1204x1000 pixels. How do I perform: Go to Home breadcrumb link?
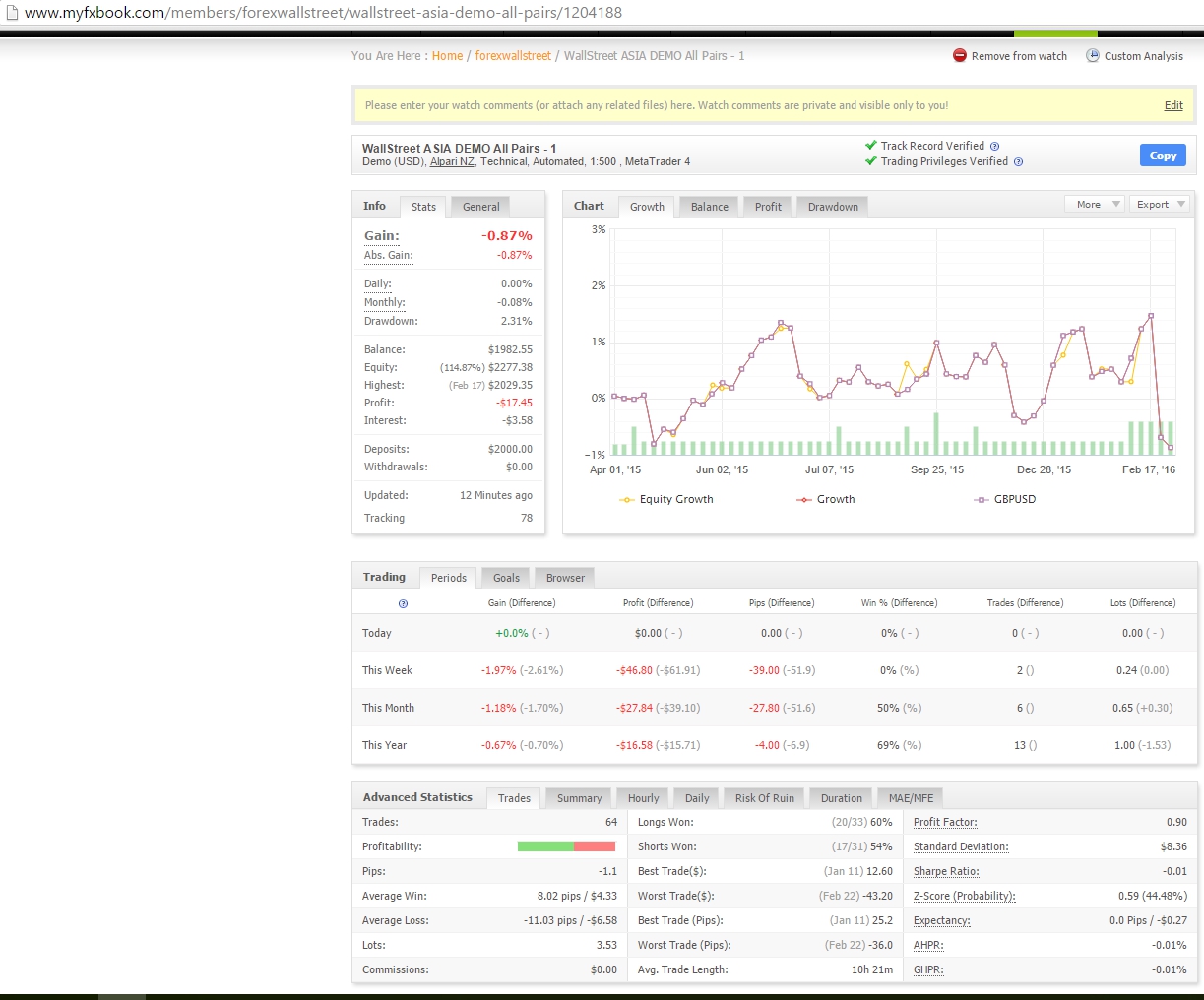point(447,56)
